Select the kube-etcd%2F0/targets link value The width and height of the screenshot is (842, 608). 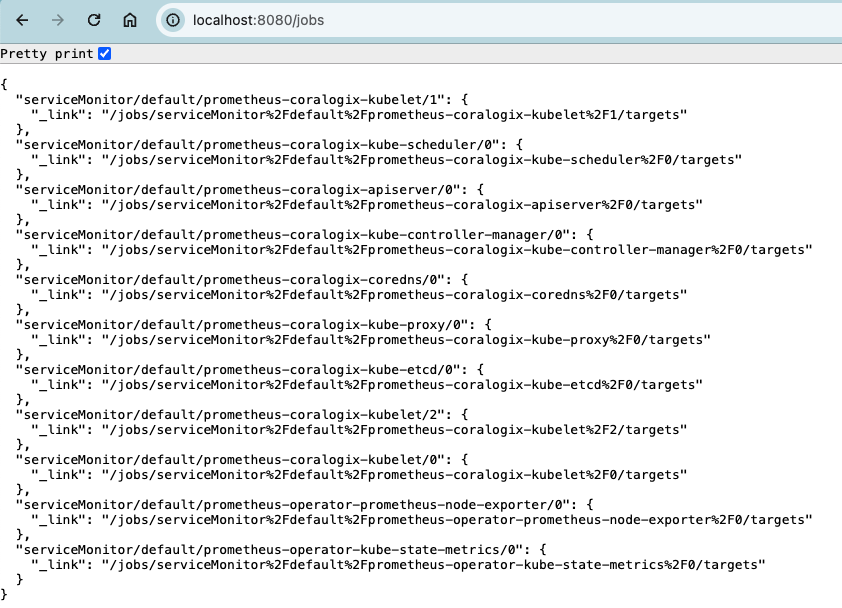coord(402,386)
